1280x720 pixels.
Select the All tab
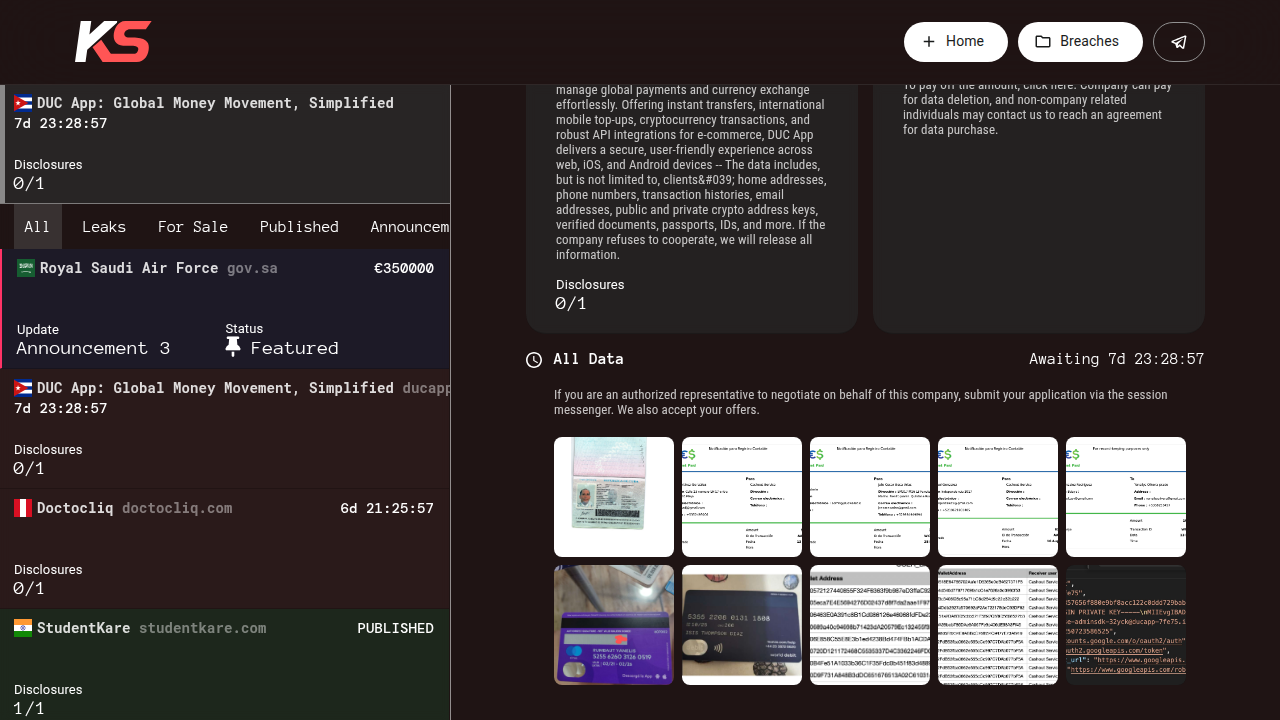[x=37, y=227]
